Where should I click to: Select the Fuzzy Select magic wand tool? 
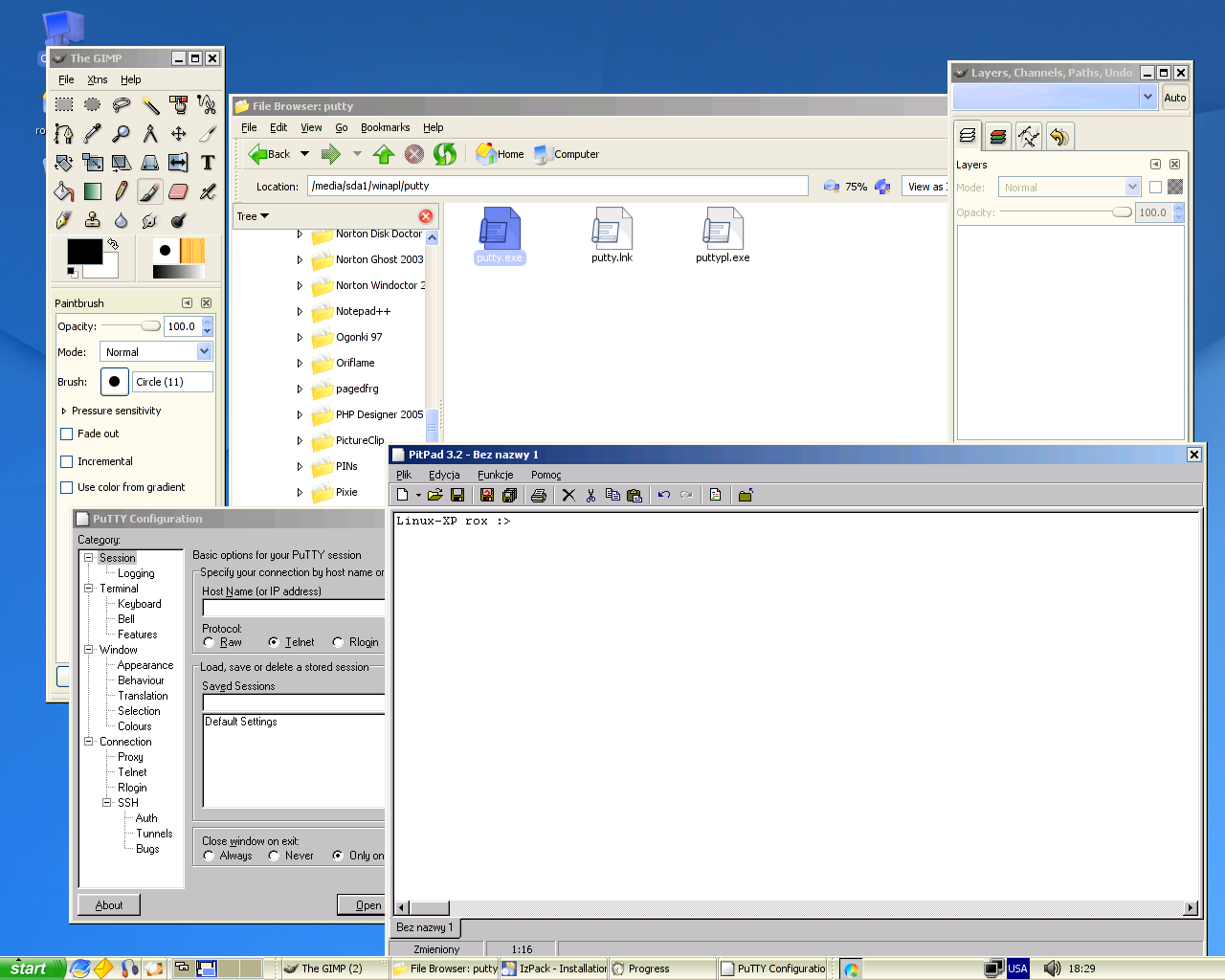[x=150, y=104]
